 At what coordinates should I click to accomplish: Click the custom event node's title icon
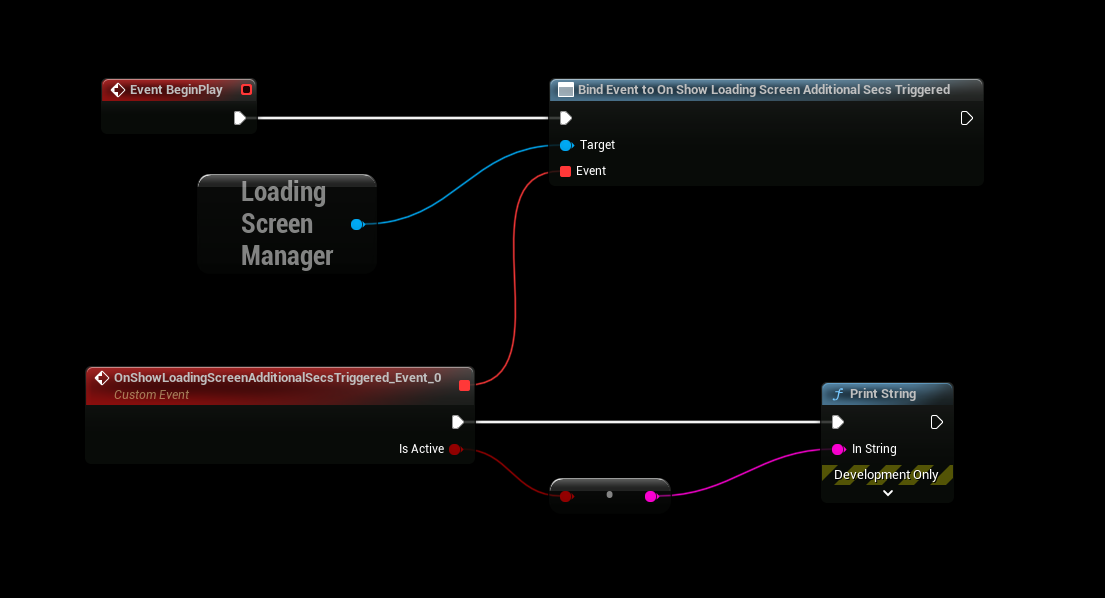coord(101,378)
